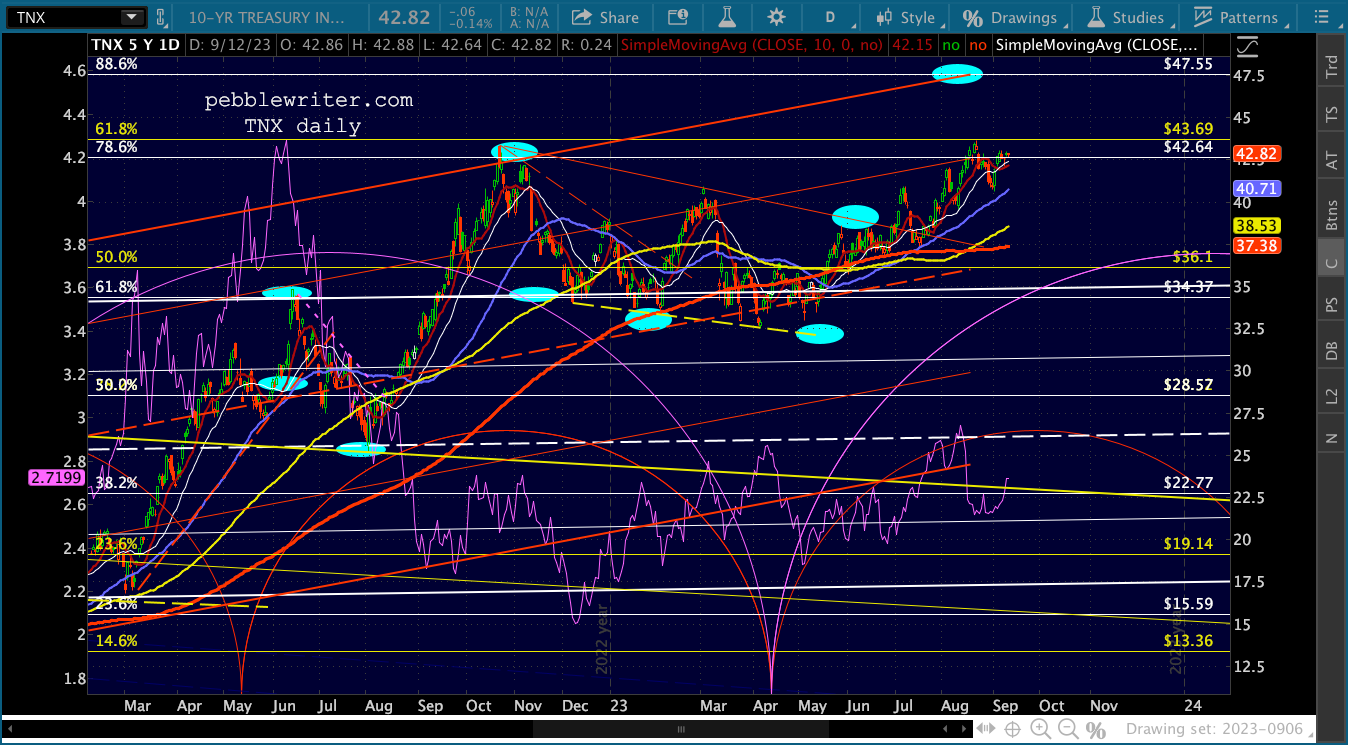Open the Patterns menu
The height and width of the screenshot is (745, 1348).
pos(1237,17)
